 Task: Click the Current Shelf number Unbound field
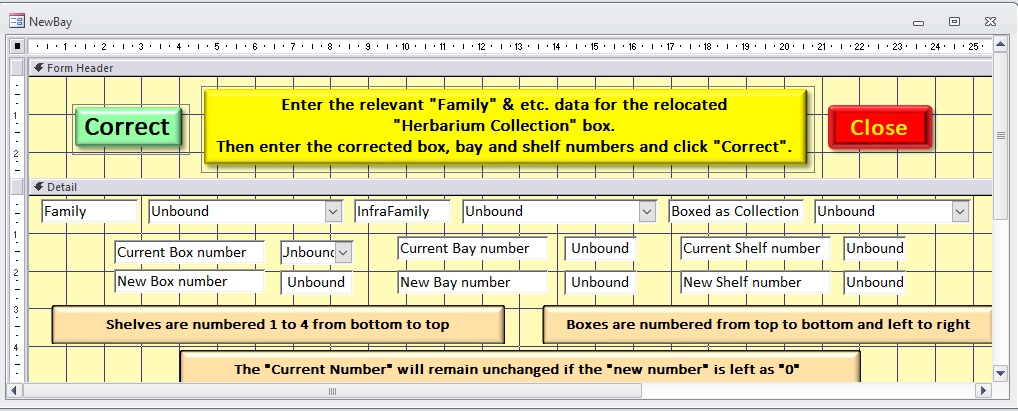pos(875,249)
